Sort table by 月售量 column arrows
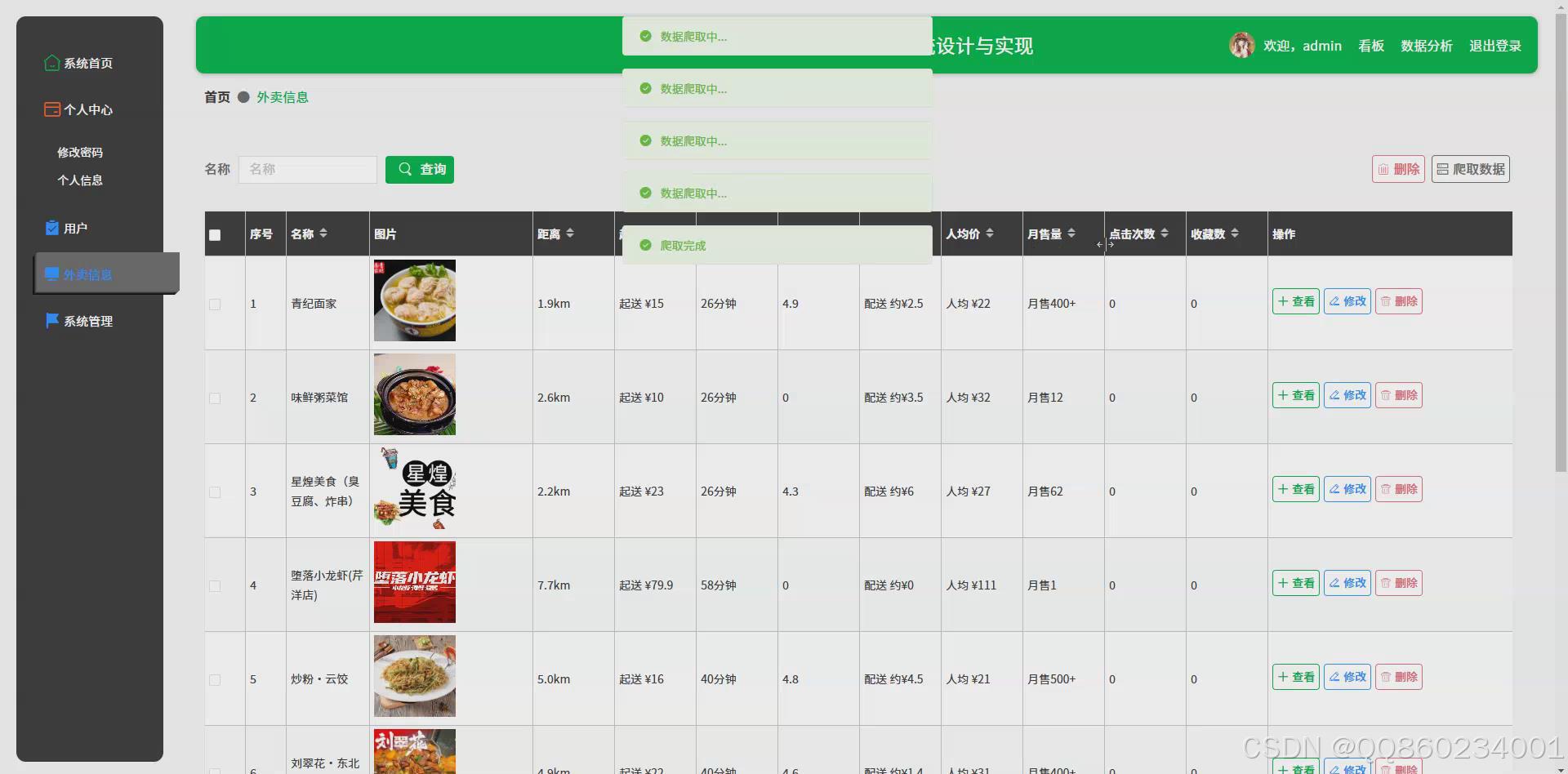Screen dimensions: 1568x774 click(x=1071, y=234)
